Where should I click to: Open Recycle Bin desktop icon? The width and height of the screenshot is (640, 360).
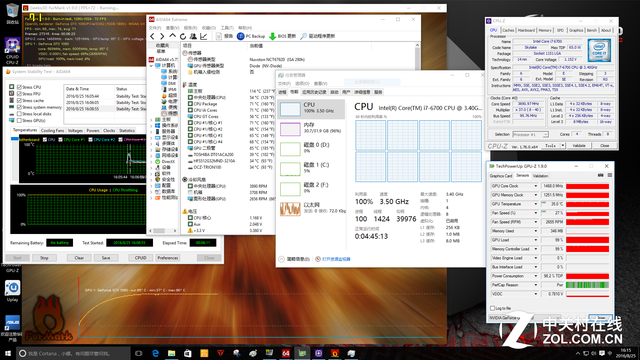12,13
